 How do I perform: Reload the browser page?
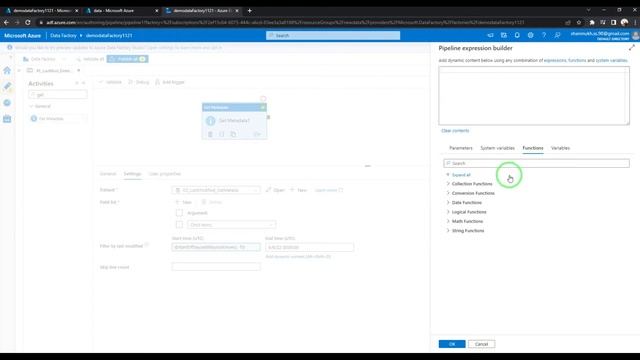point(28,22)
